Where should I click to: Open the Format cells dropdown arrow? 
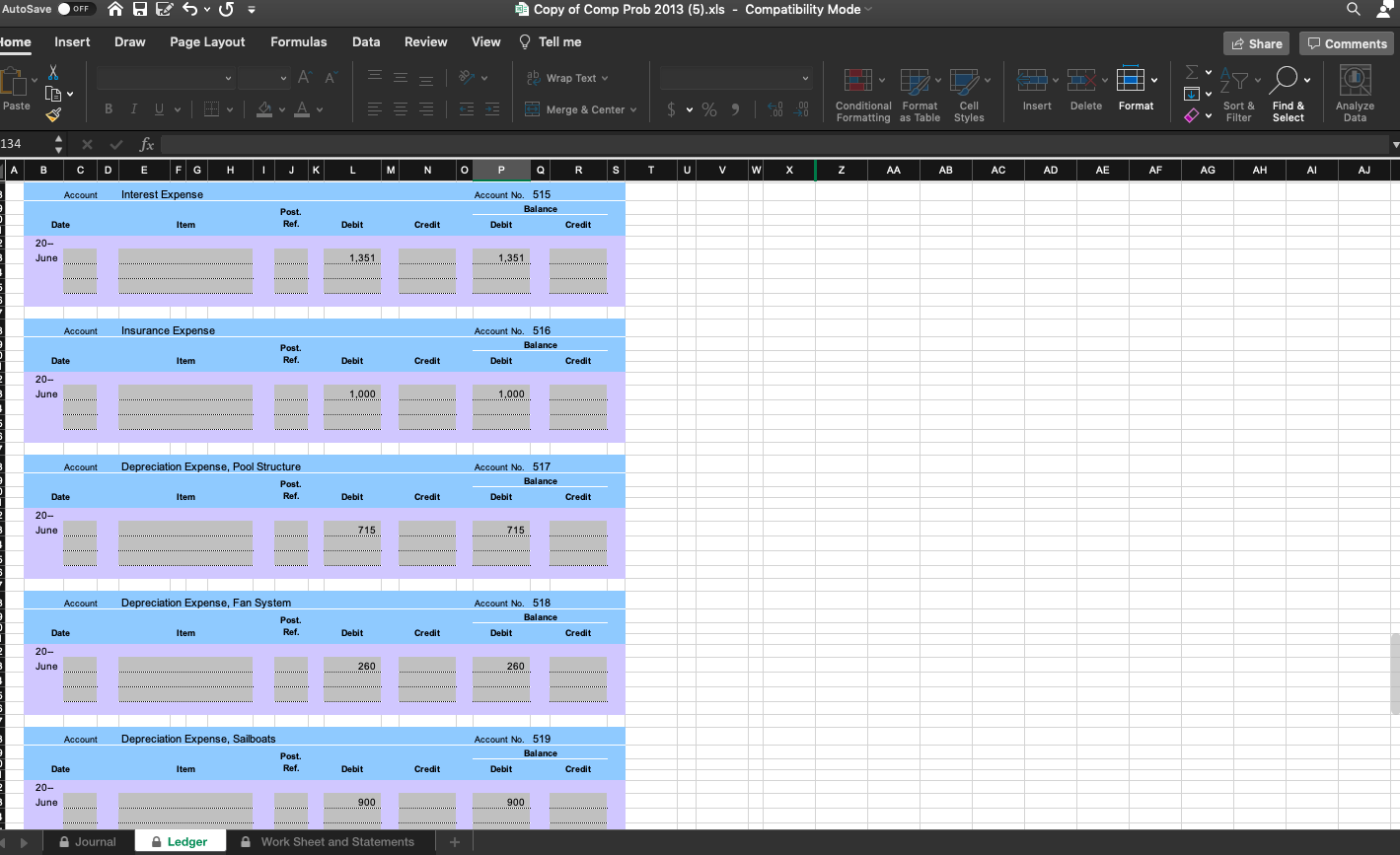(x=1153, y=79)
